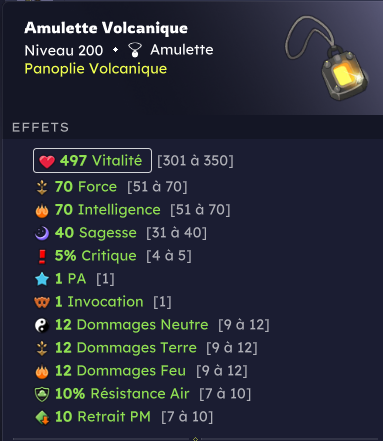383x441 pixels.
Task: Open the Panoplie Volcanique set link
Action: pos(96,69)
